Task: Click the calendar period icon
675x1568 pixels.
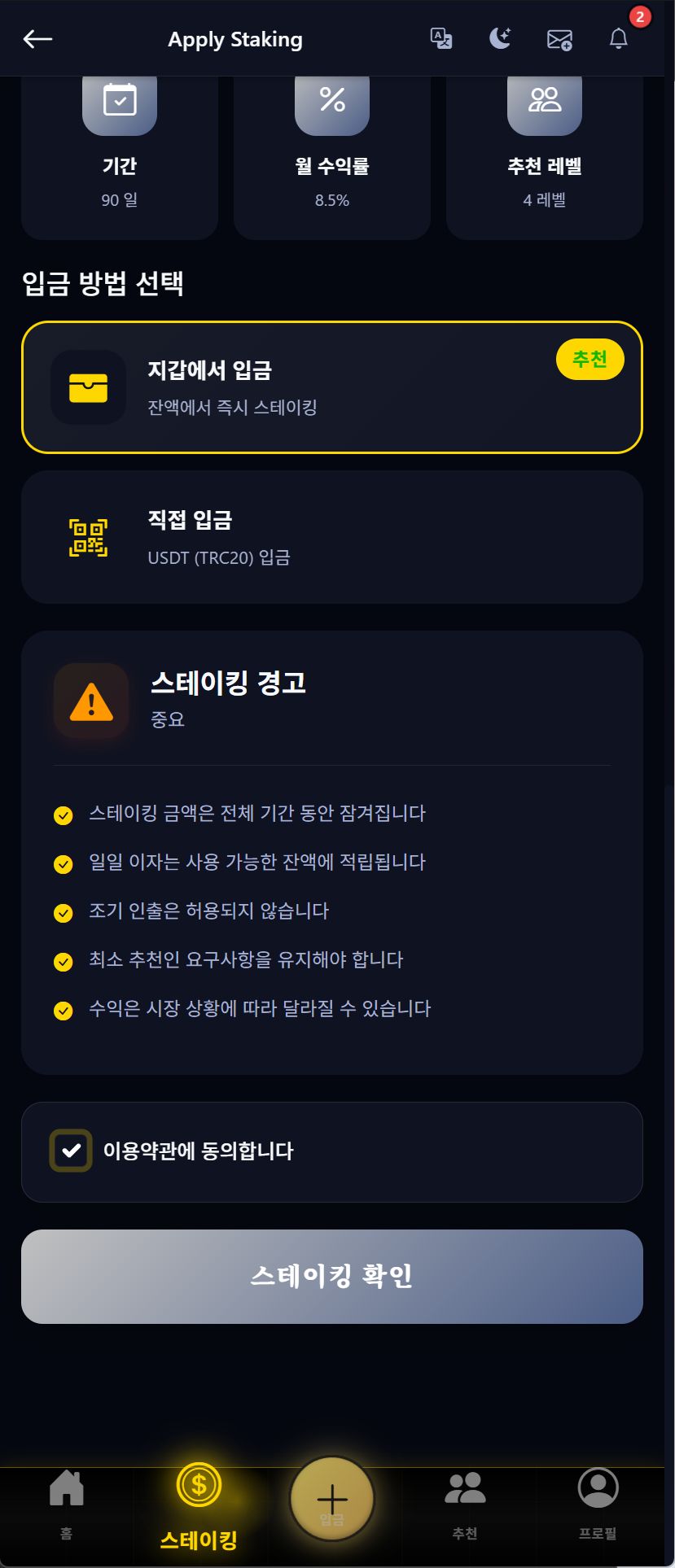Action: (x=120, y=102)
